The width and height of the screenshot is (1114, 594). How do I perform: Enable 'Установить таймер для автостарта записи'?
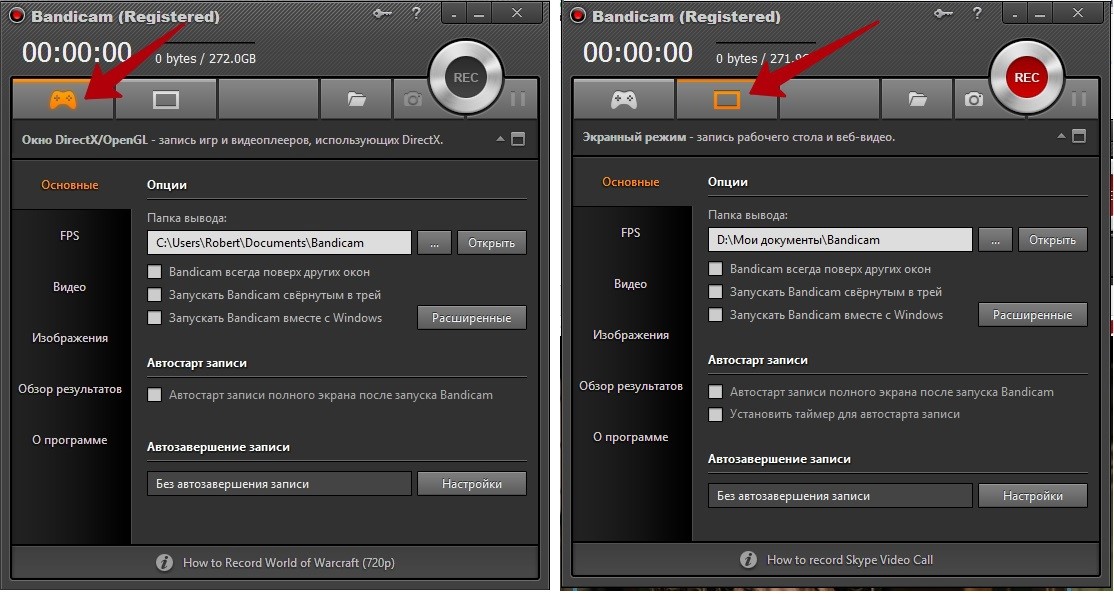[x=715, y=414]
